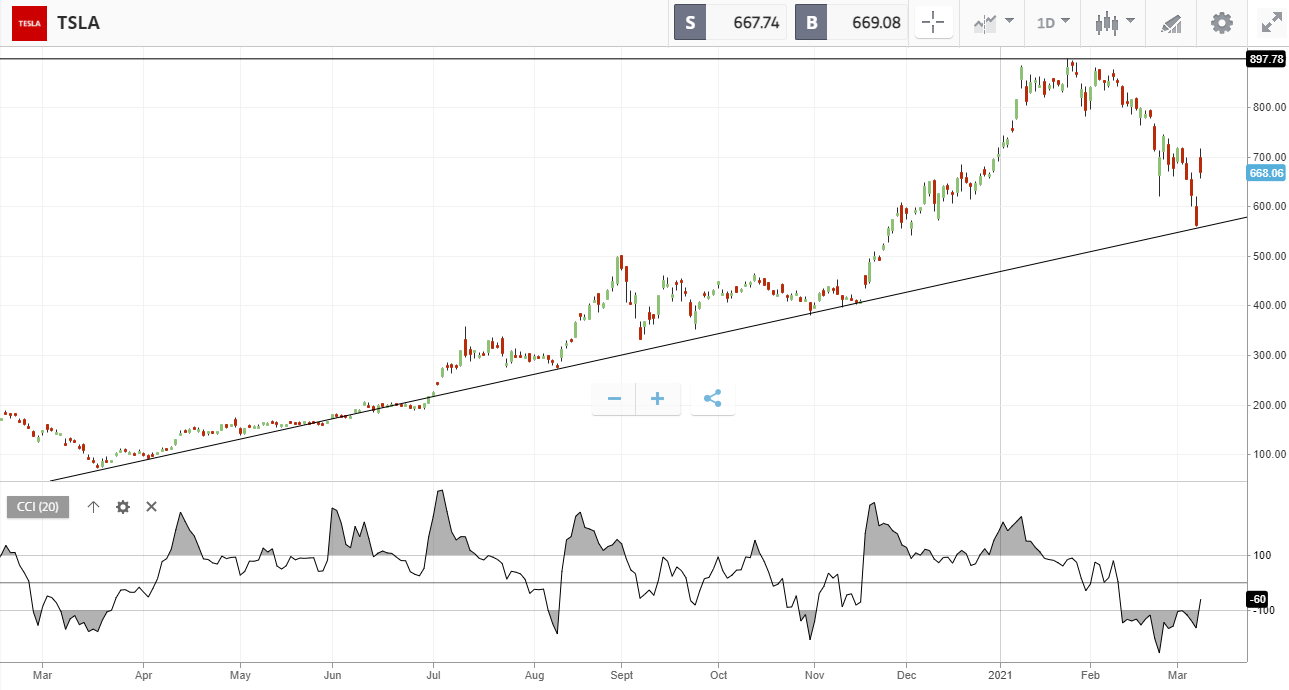Open the chart settings gear
Screen dimensions: 1289x690
click(1221, 22)
